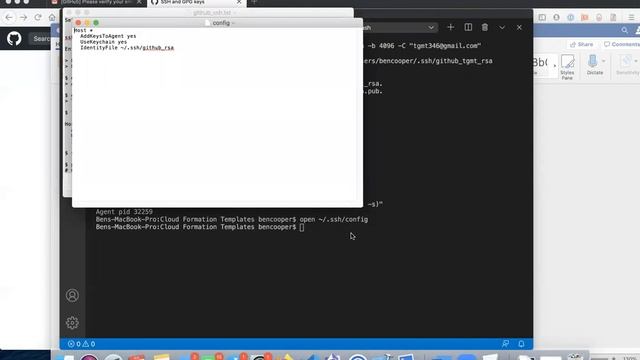Open the browser sidebar/reader icon
Screen dimensions: 640x360
tap(542, 18)
